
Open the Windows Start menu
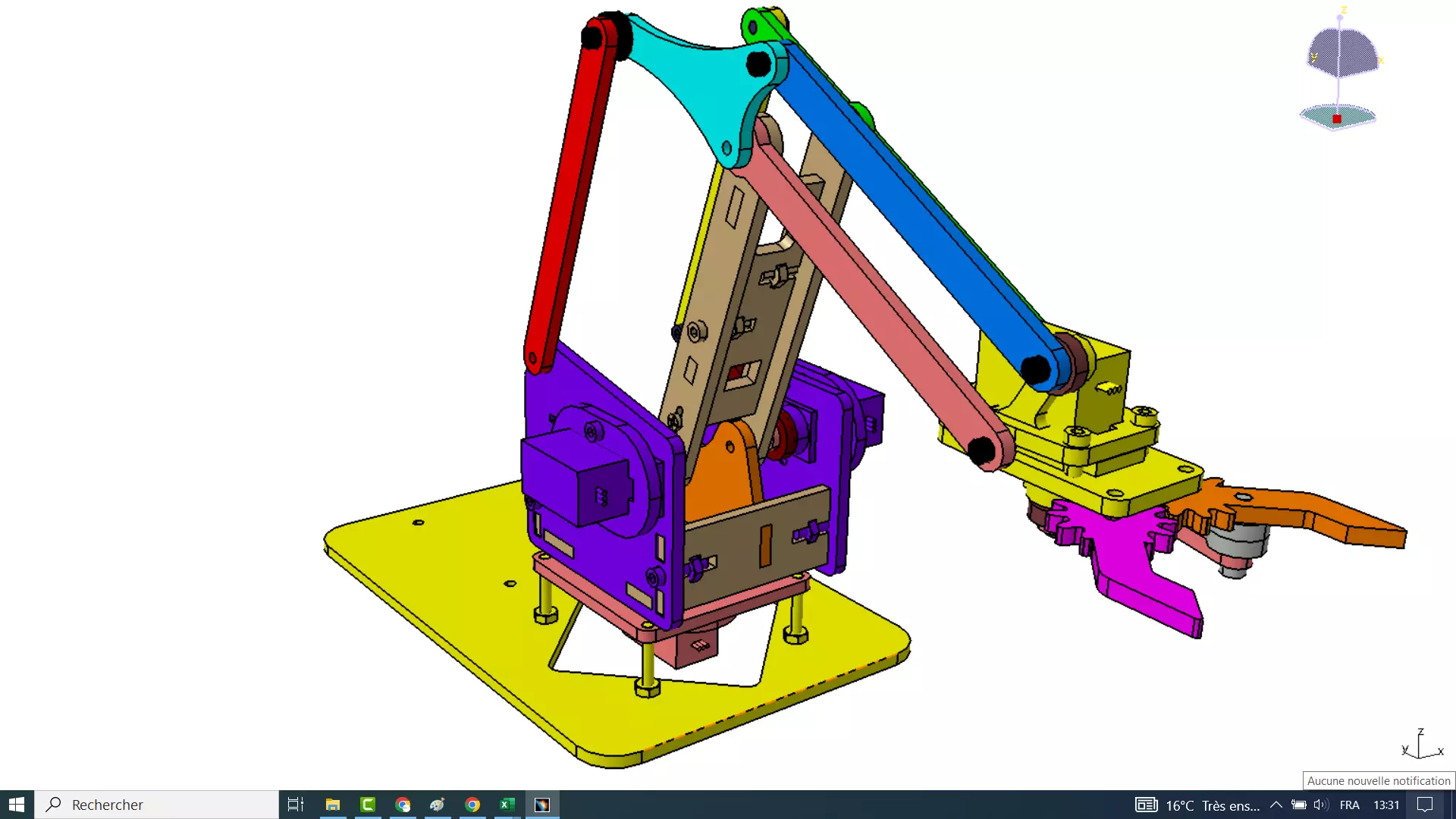[x=17, y=805]
